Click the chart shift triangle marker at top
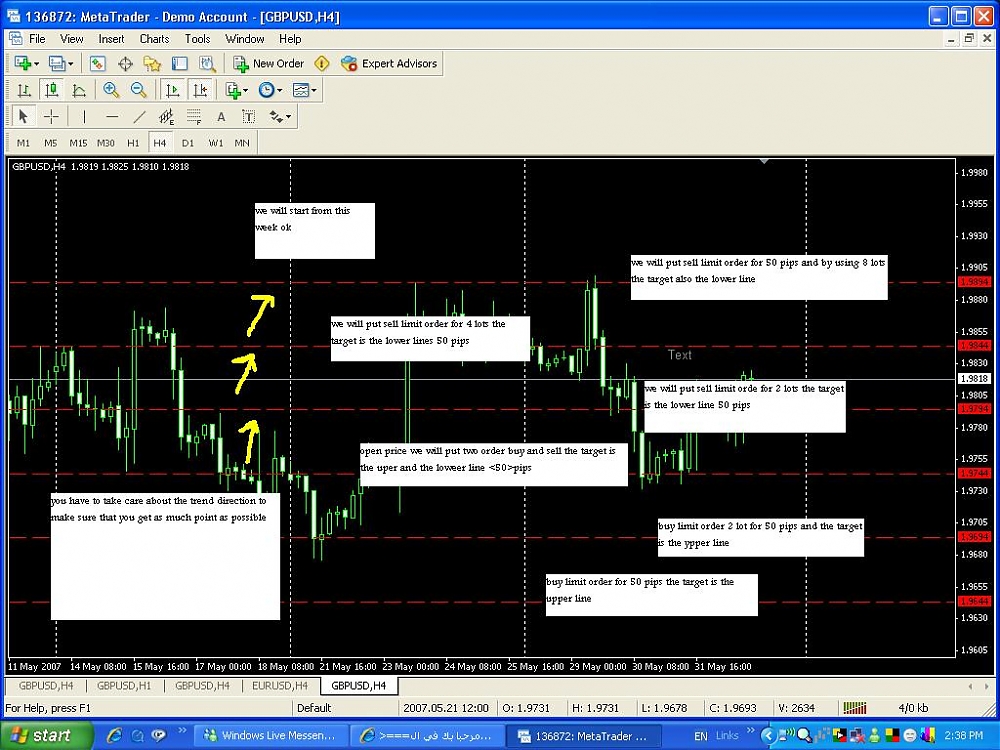Viewport: 1000px width, 750px height. click(764, 162)
